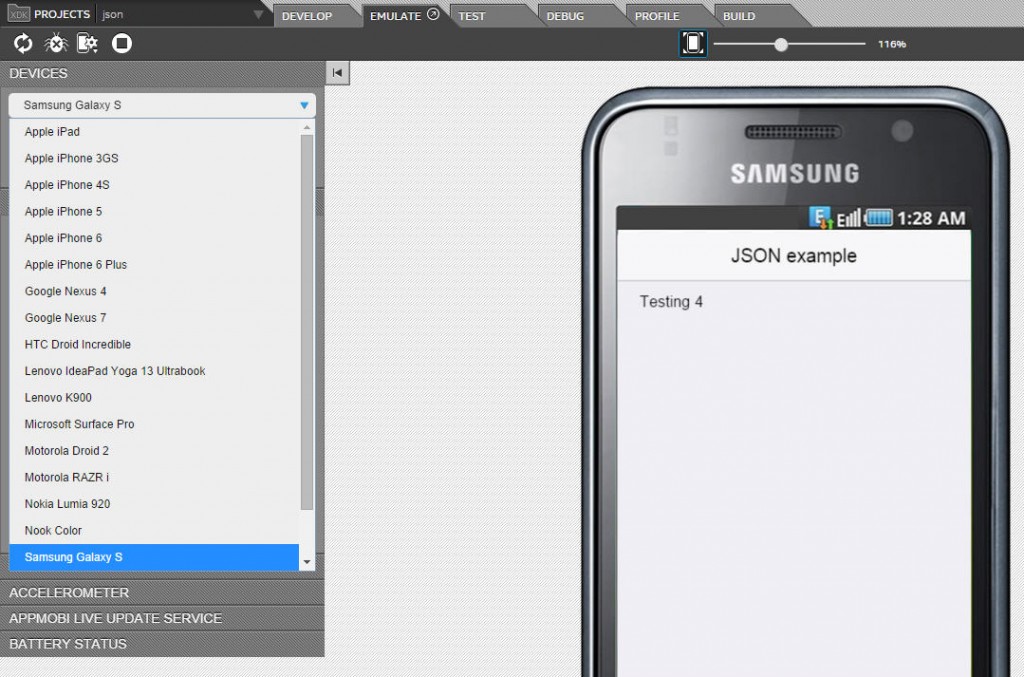The height and width of the screenshot is (677, 1024).
Task: Pick Lenovo IdeaPad Yoga 13 Ultrabook
Action: coord(154,371)
